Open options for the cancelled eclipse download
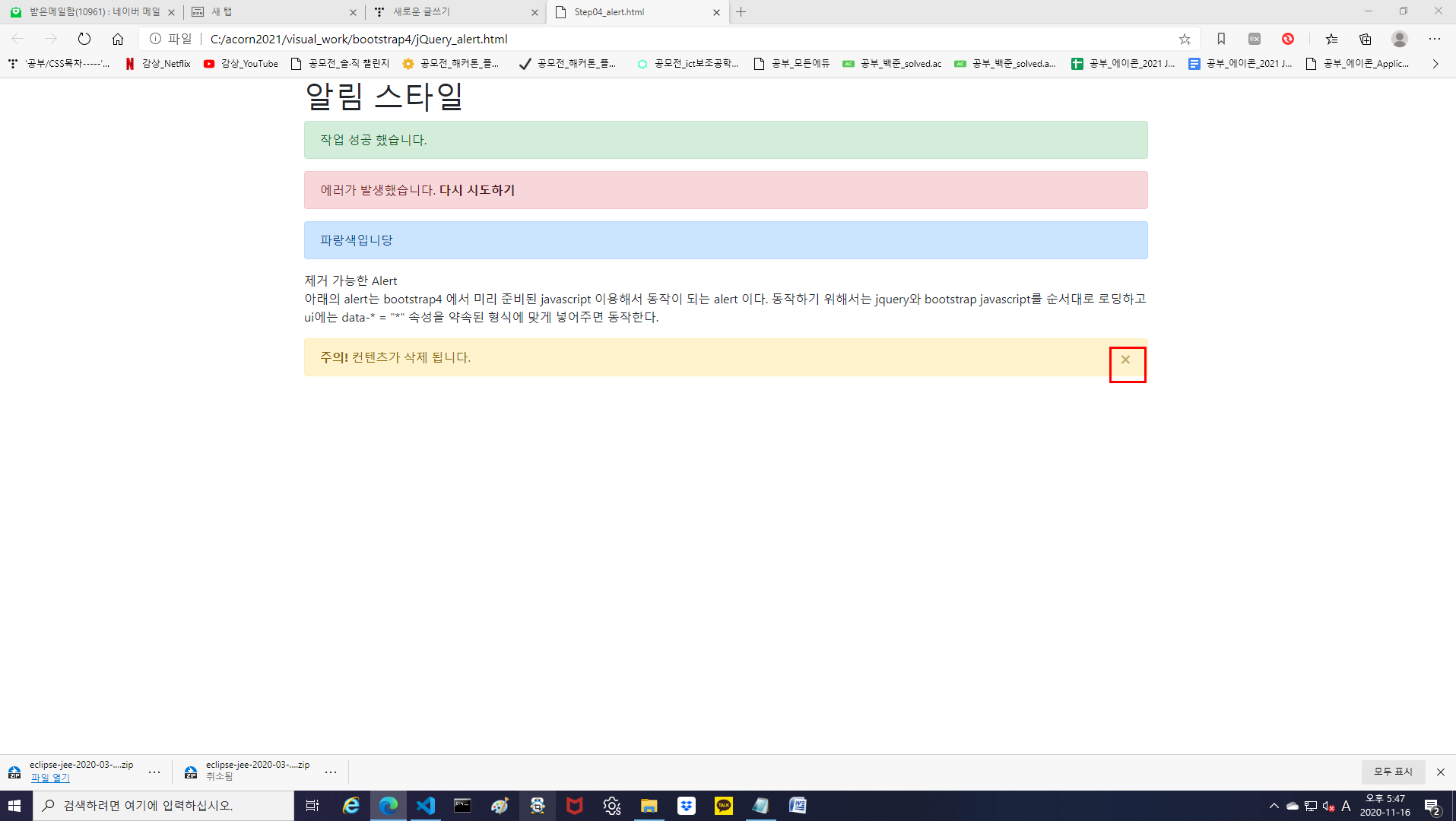This screenshot has height=821, width=1456. click(331, 772)
